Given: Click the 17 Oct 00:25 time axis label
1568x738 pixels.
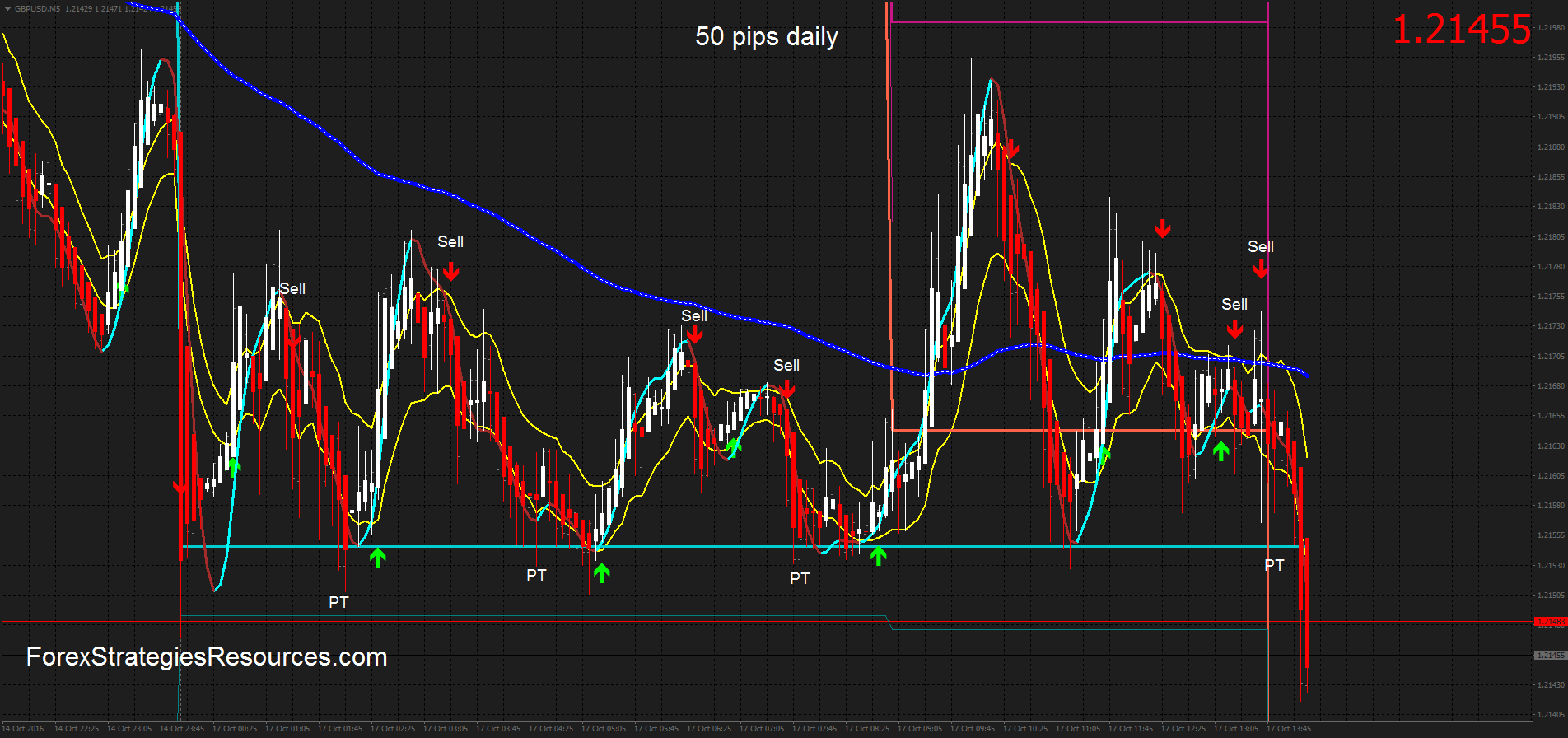Looking at the screenshot, I should [235, 729].
